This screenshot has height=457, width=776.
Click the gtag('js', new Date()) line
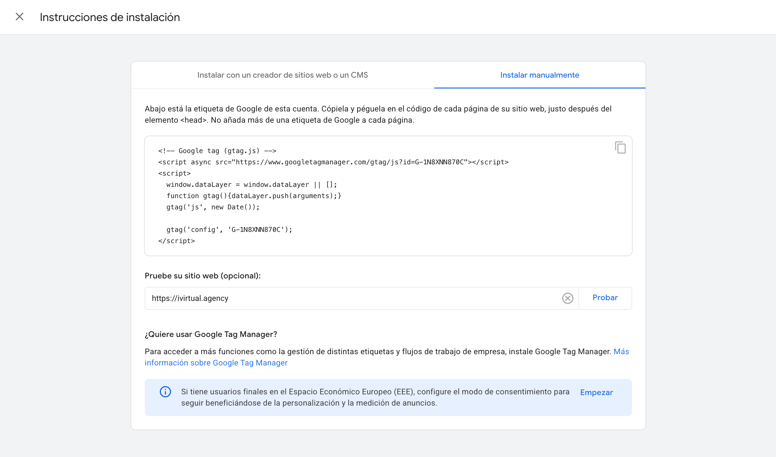(213, 207)
